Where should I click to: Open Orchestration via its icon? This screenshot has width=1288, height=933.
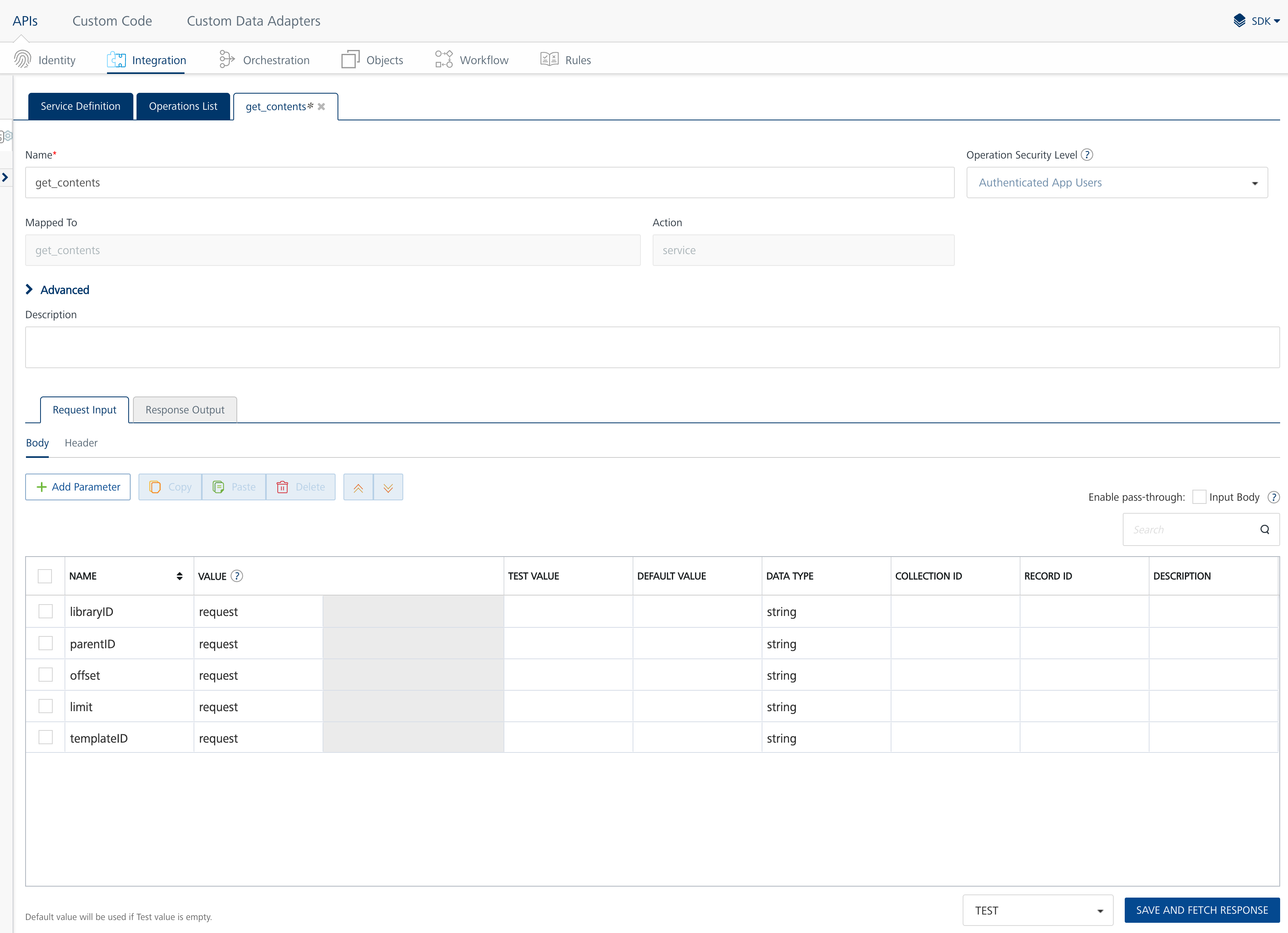pos(227,60)
